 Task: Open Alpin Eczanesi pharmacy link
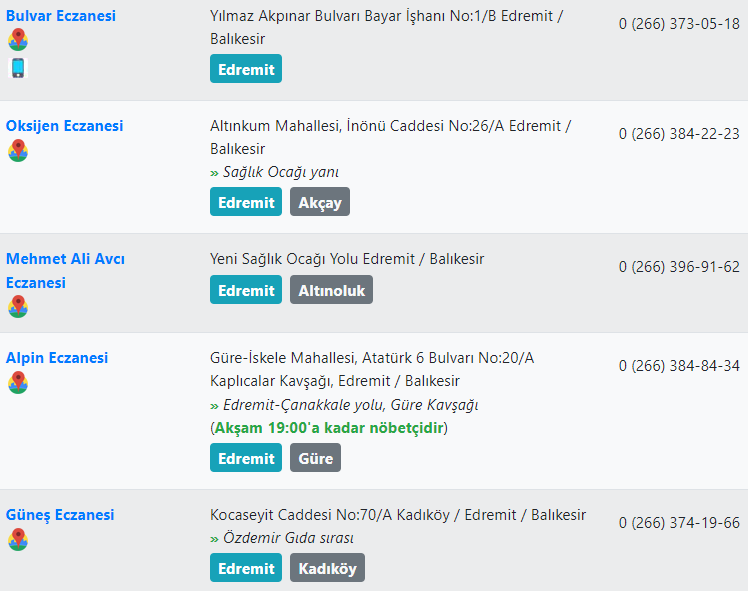point(57,358)
